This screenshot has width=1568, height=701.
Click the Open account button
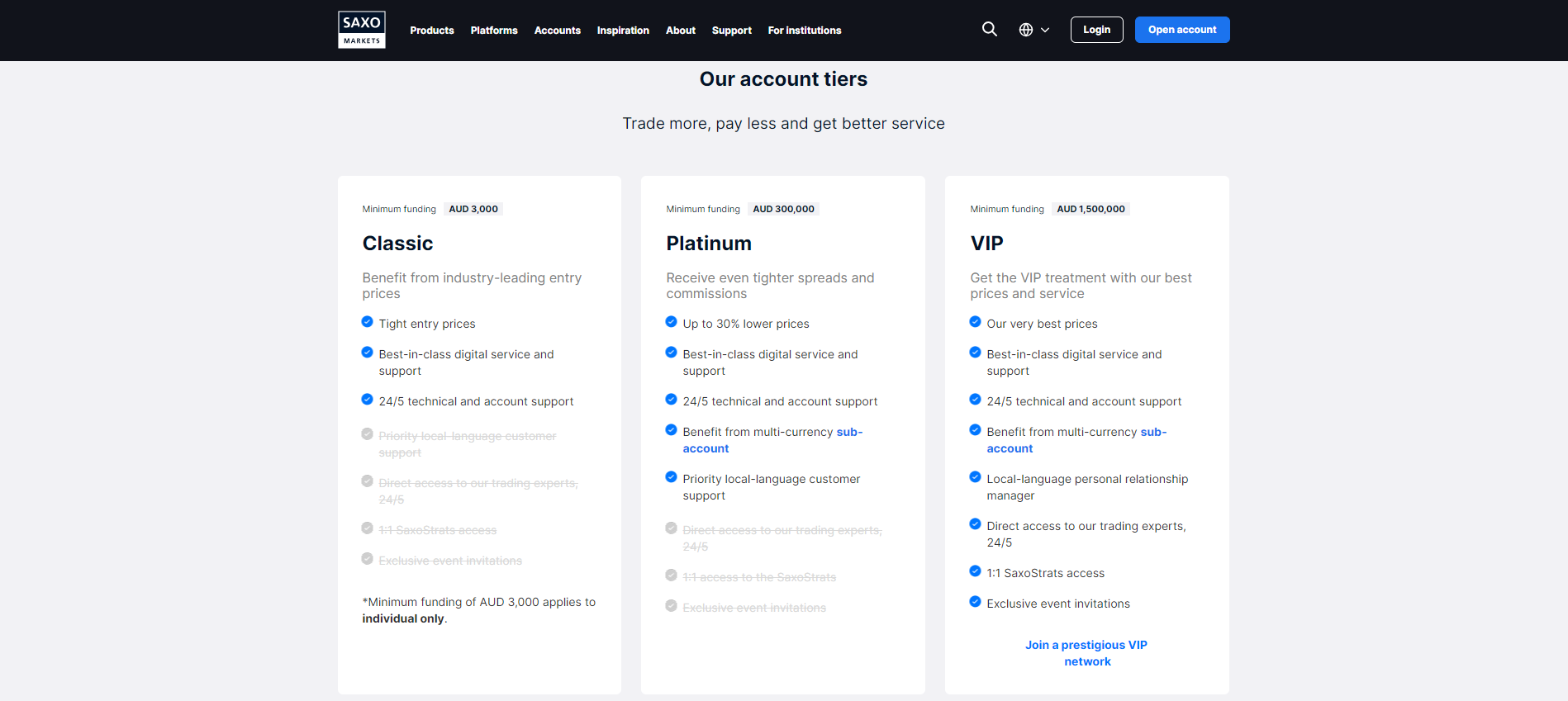(1182, 30)
